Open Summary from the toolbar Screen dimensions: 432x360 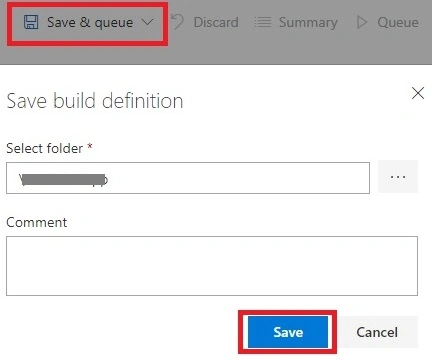(308, 23)
